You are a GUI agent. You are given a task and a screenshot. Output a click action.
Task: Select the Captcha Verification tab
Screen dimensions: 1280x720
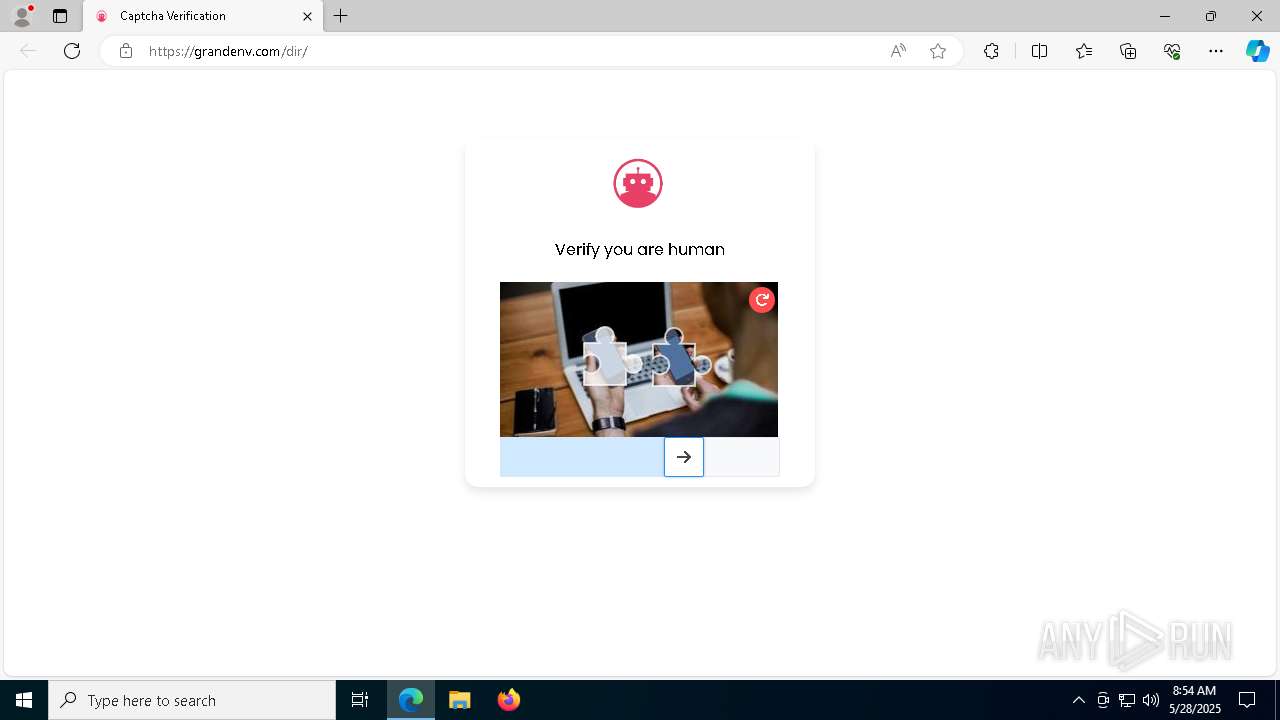(x=203, y=16)
